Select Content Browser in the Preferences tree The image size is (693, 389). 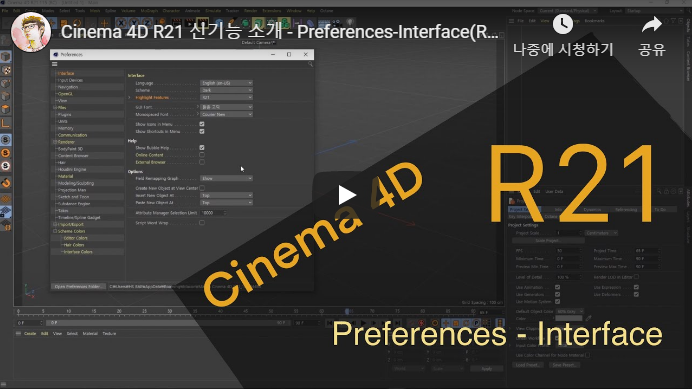point(73,156)
